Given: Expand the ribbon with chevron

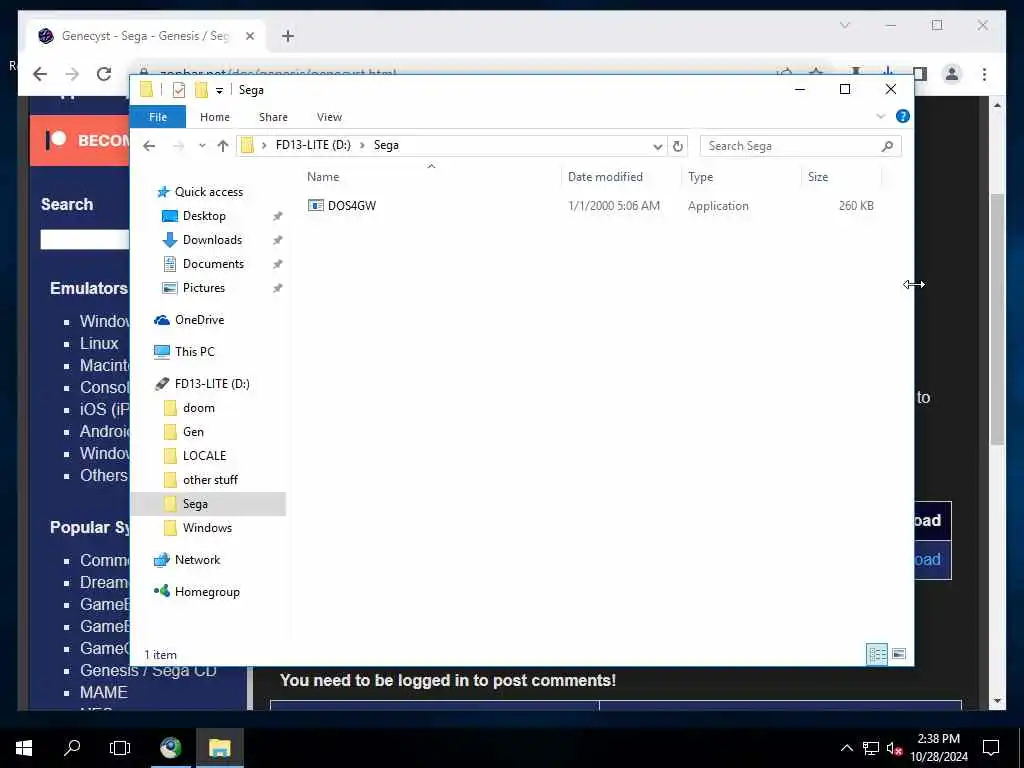Looking at the screenshot, I should click(880, 116).
